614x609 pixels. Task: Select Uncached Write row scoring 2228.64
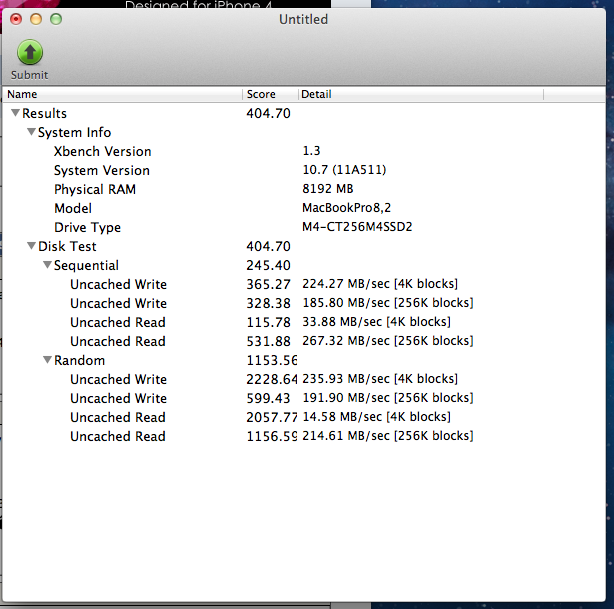click(x=304, y=379)
